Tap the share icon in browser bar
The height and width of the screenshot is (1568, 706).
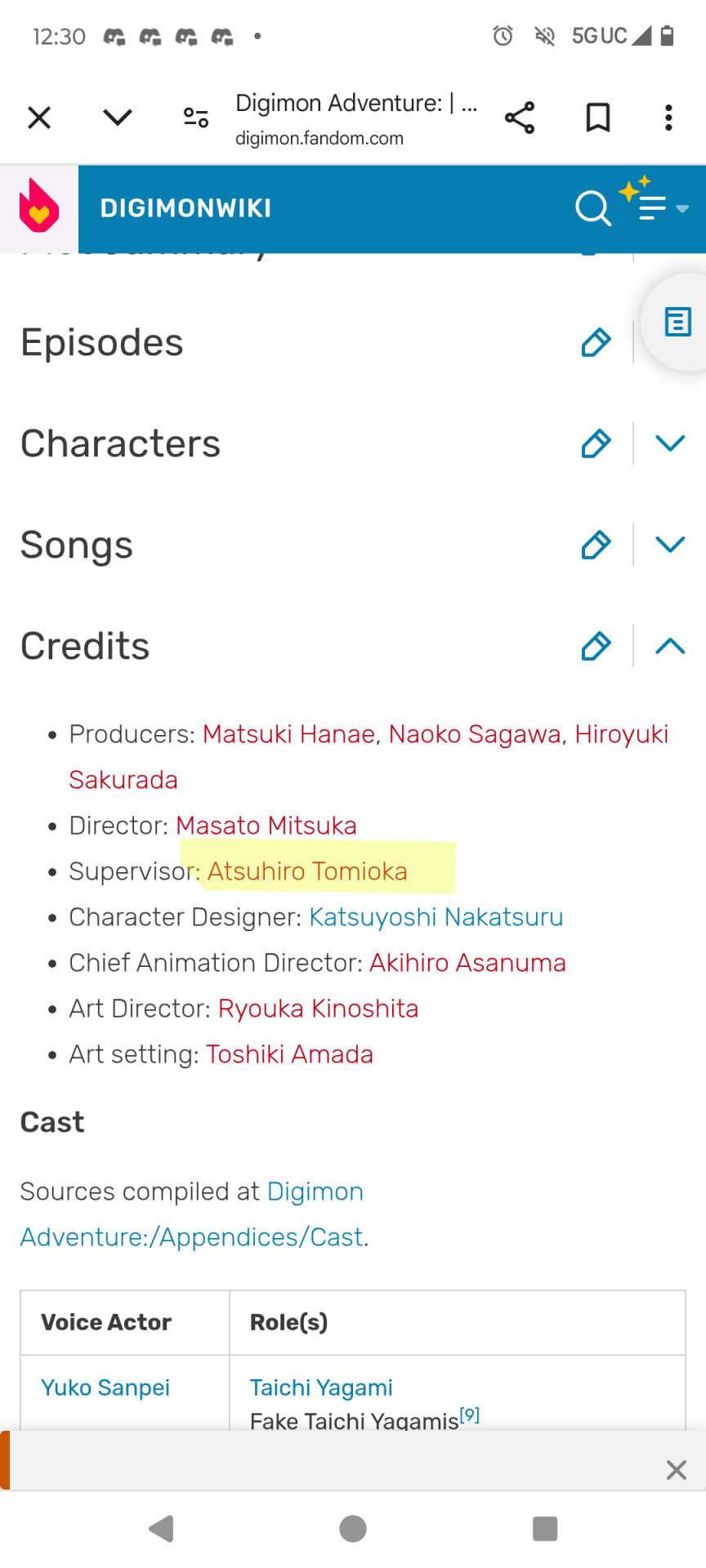click(x=520, y=118)
